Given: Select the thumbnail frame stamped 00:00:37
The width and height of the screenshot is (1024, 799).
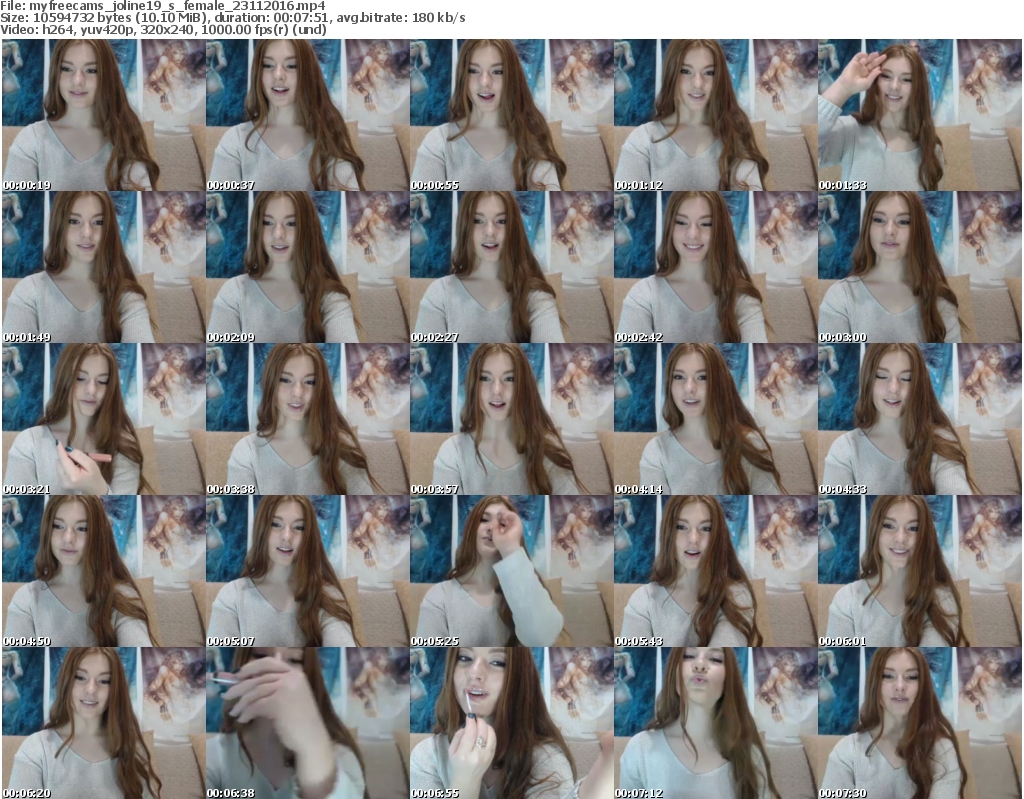Looking at the screenshot, I should (x=308, y=115).
